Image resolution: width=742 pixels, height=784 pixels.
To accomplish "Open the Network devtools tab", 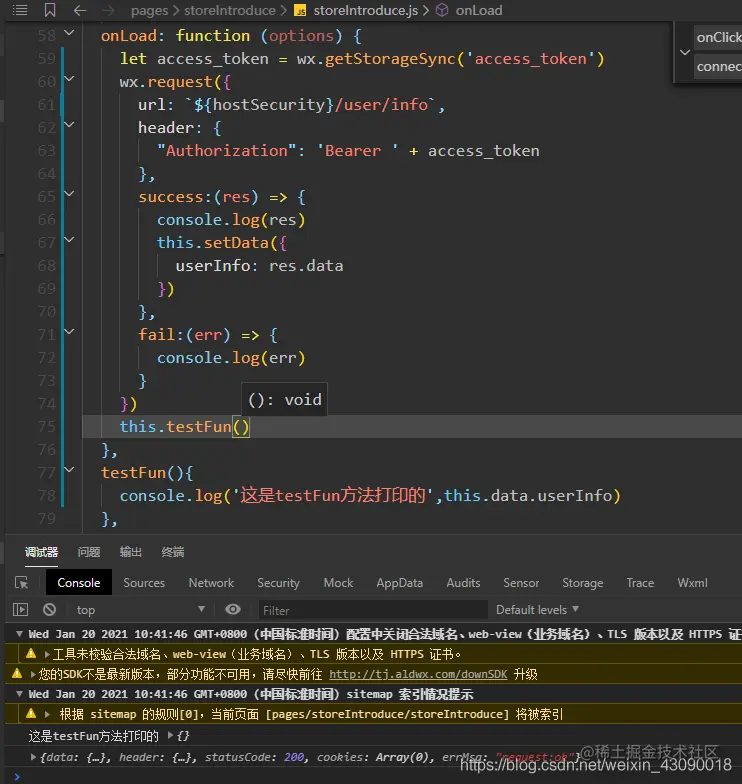I will pyautogui.click(x=211, y=582).
